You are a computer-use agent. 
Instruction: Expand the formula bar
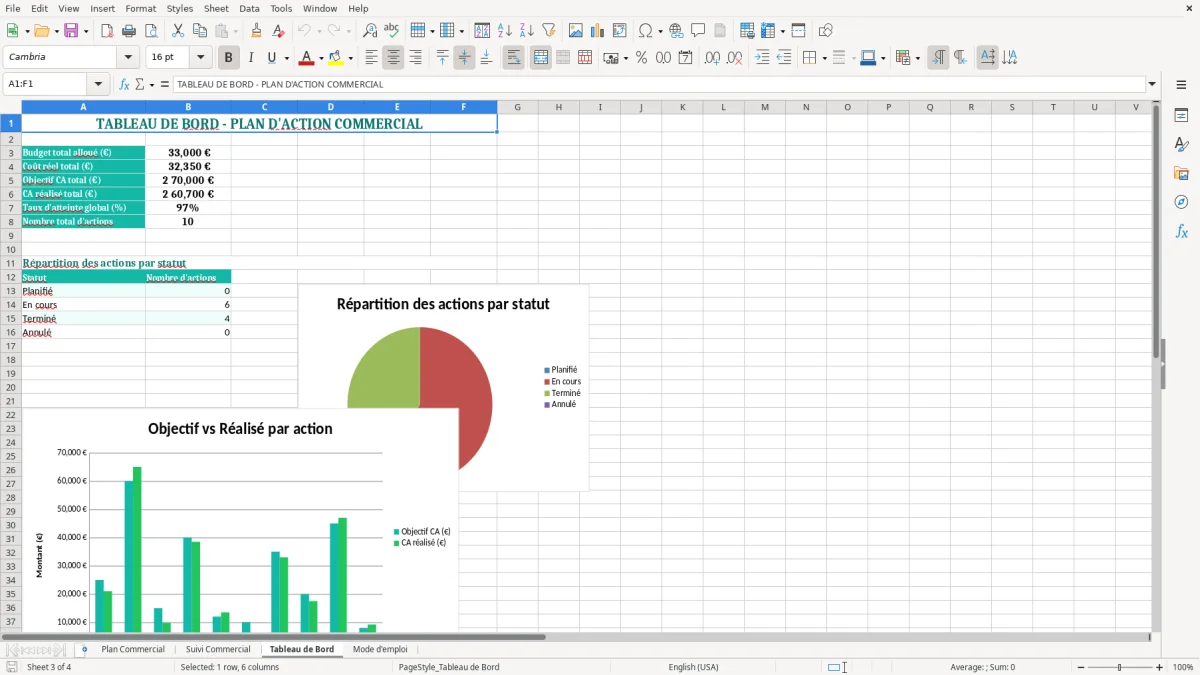1152,84
